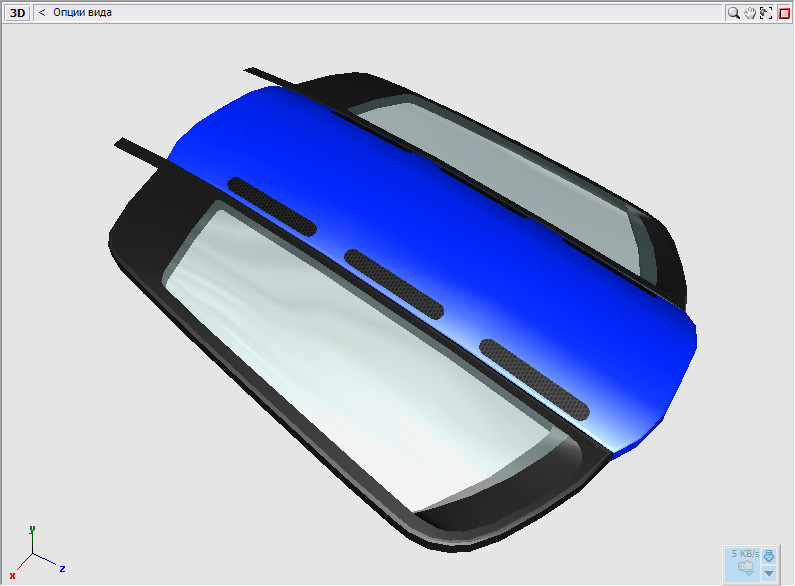Open the Опции вида menu

click(x=82, y=13)
